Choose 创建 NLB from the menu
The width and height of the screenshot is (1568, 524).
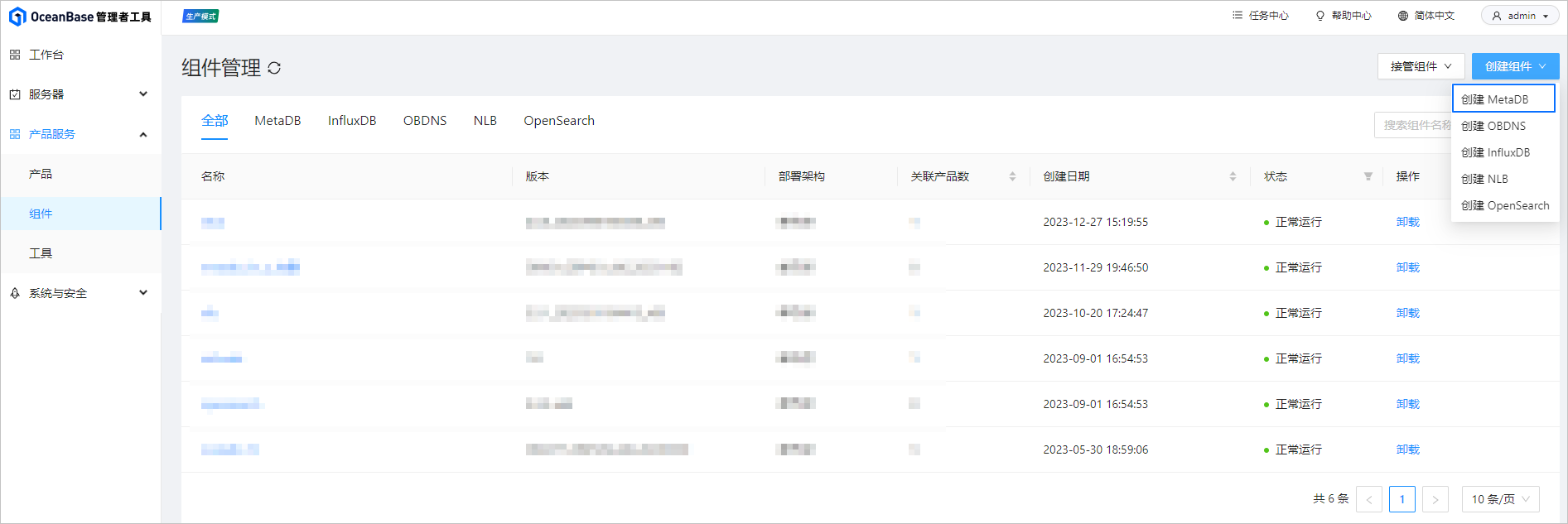click(1503, 179)
